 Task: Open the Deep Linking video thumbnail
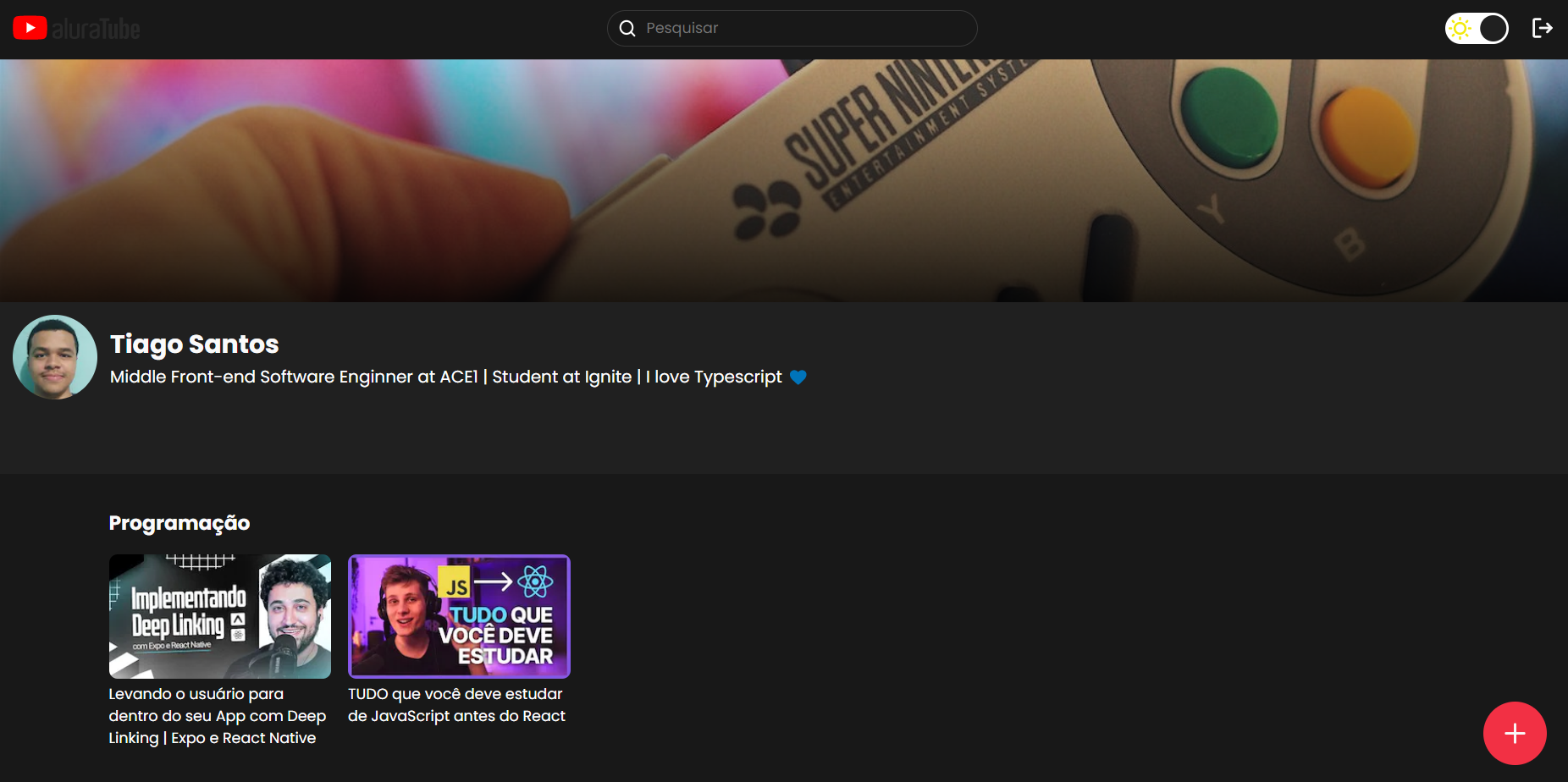coord(220,616)
